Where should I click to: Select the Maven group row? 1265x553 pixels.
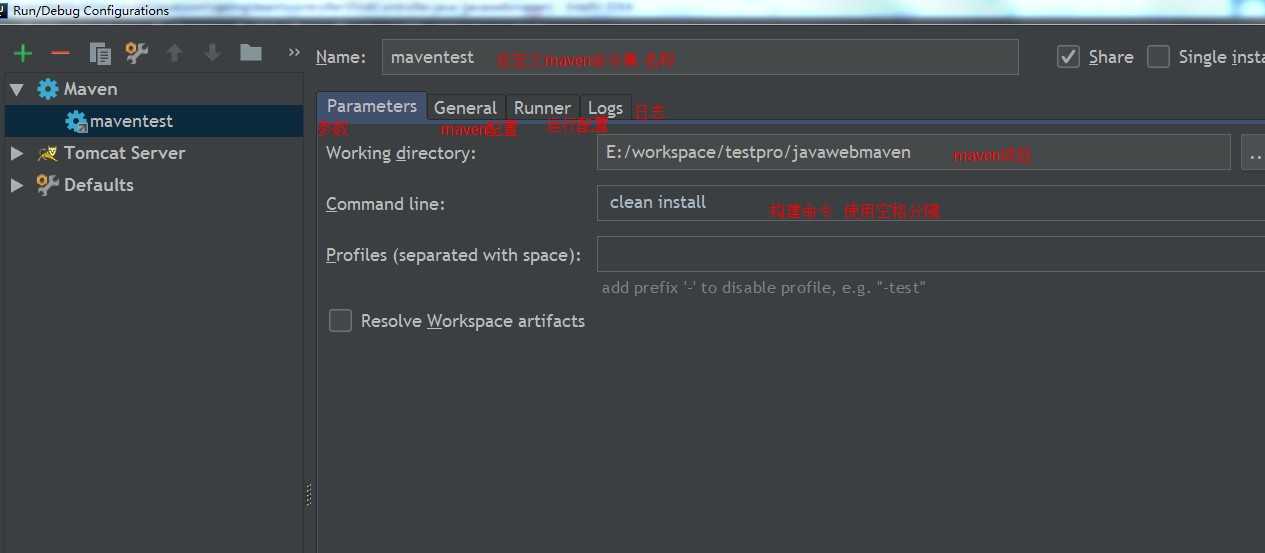tap(152, 89)
